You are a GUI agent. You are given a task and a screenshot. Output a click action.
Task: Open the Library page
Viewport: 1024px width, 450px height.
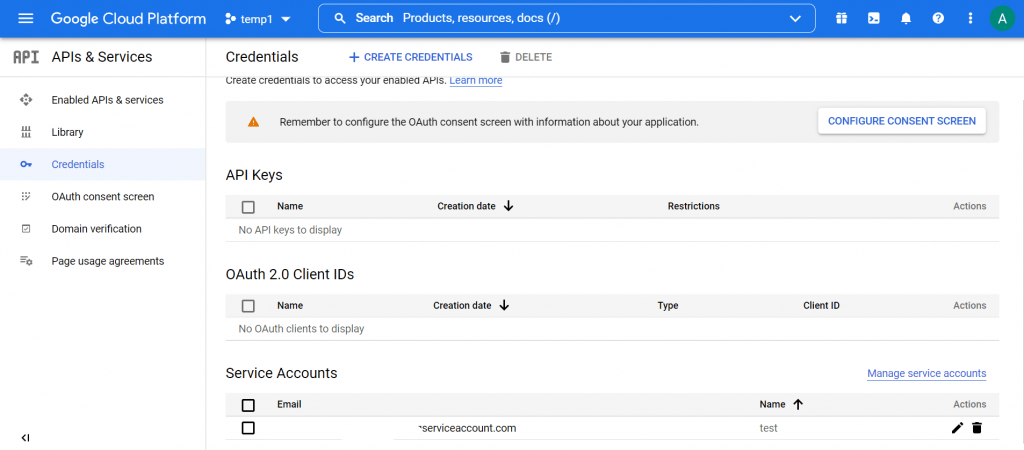click(x=67, y=133)
